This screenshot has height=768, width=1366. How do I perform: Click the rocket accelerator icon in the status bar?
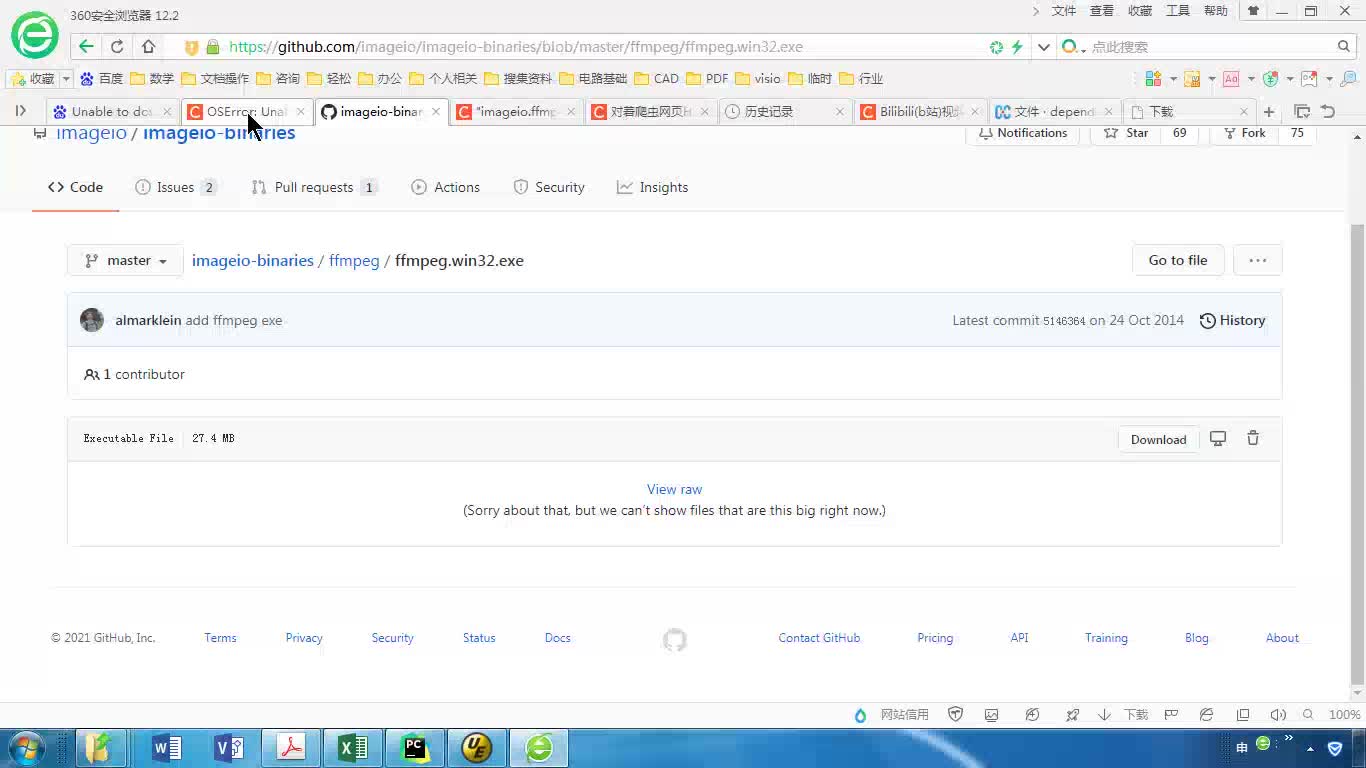tap(1073, 715)
